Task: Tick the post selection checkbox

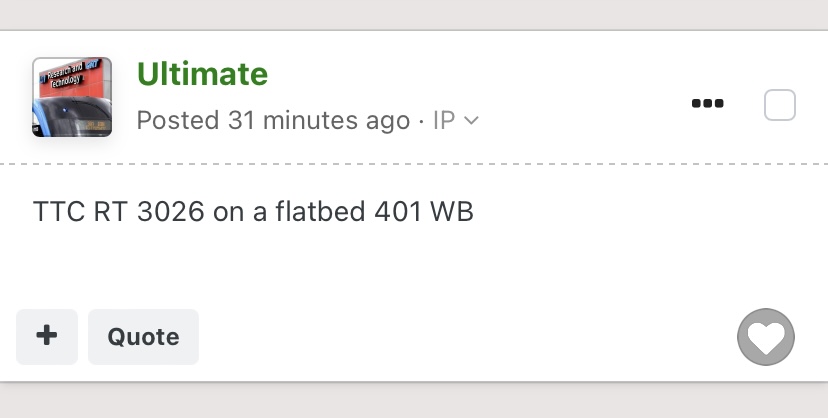Action: pyautogui.click(x=780, y=105)
